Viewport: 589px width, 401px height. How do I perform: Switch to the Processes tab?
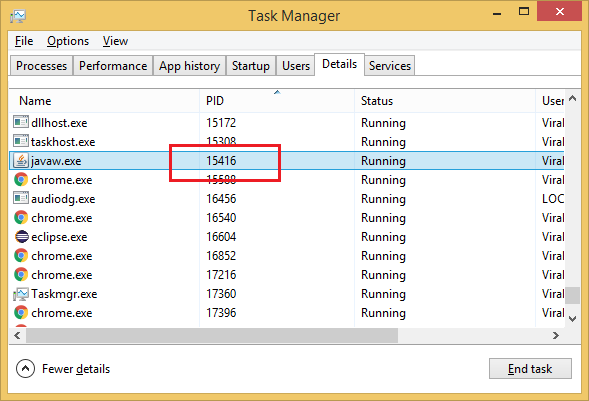coord(41,66)
